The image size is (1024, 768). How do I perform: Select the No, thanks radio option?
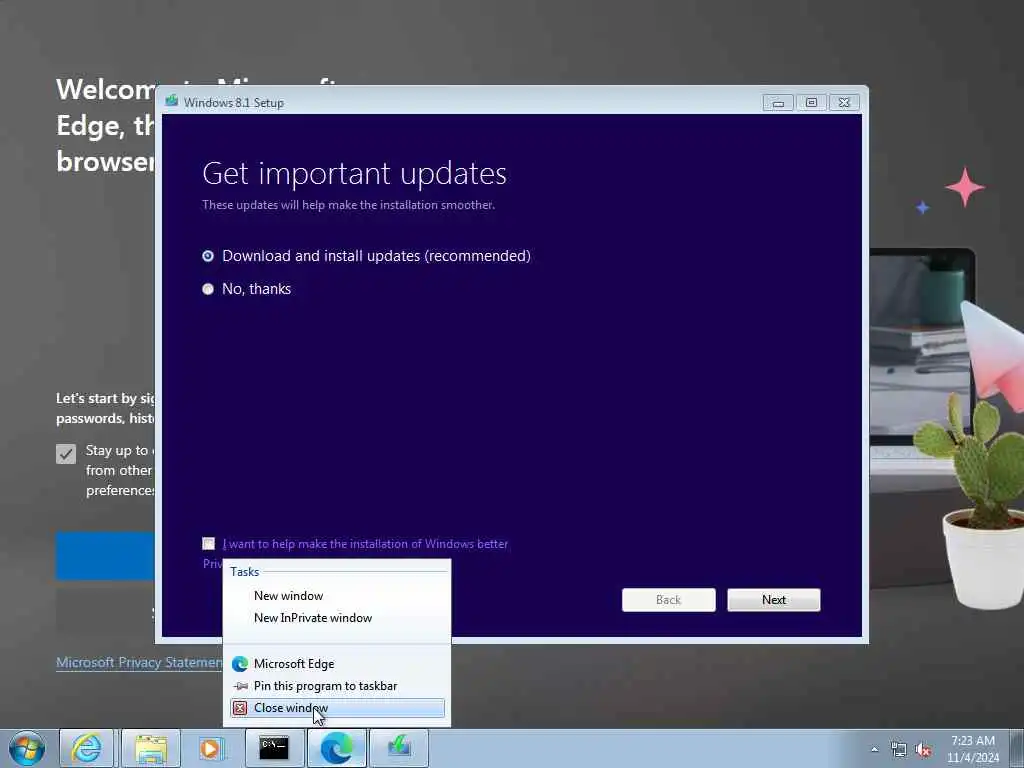[208, 289]
